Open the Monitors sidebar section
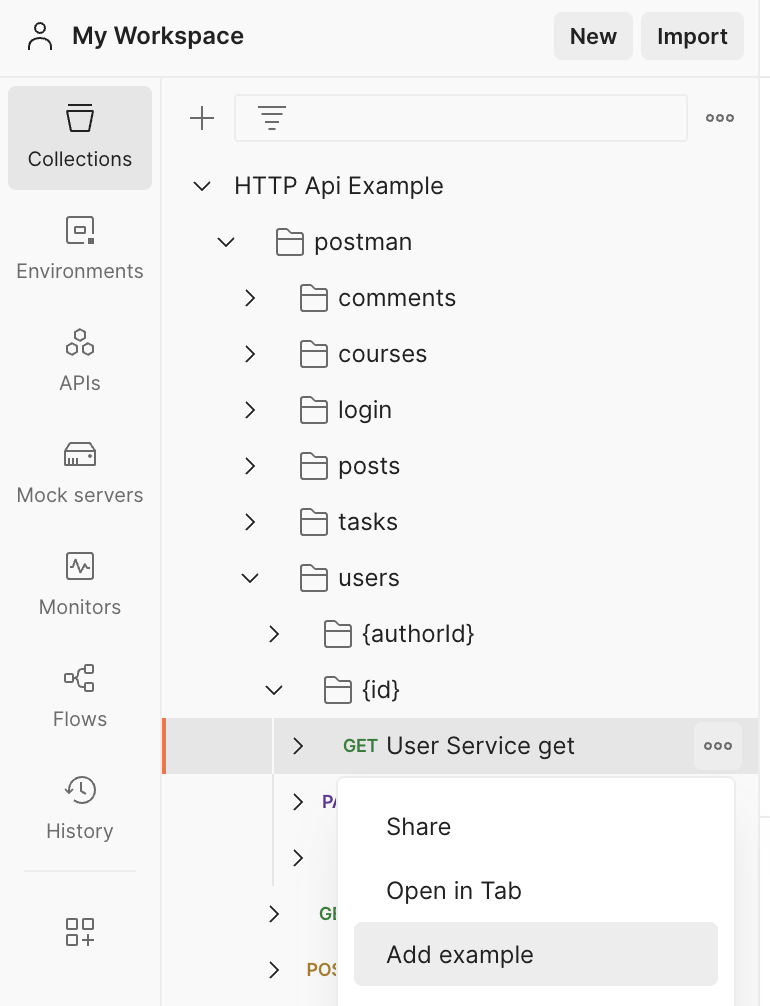The image size is (770, 1006). [80, 584]
